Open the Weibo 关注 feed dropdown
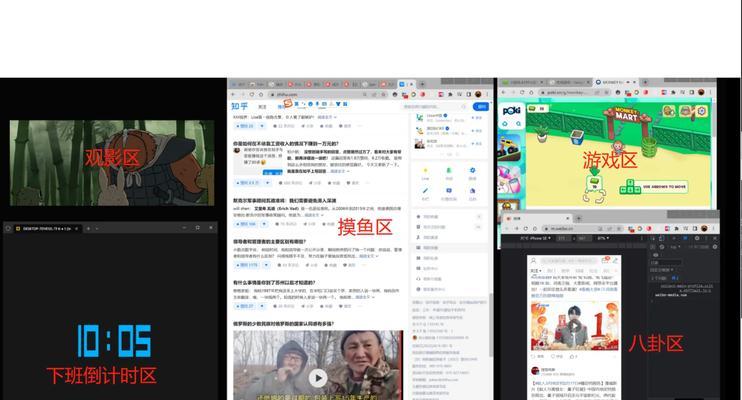 [x=536, y=270]
